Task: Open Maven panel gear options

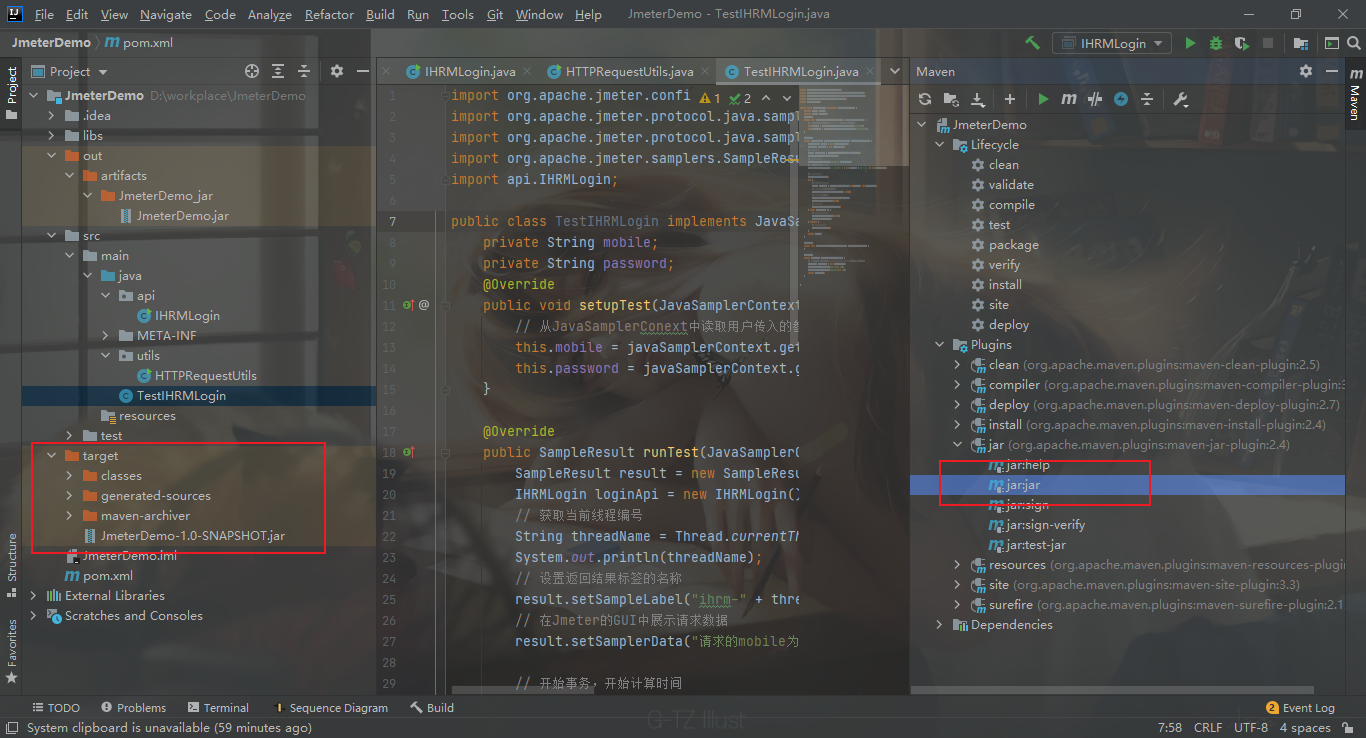Action: 1305,71
